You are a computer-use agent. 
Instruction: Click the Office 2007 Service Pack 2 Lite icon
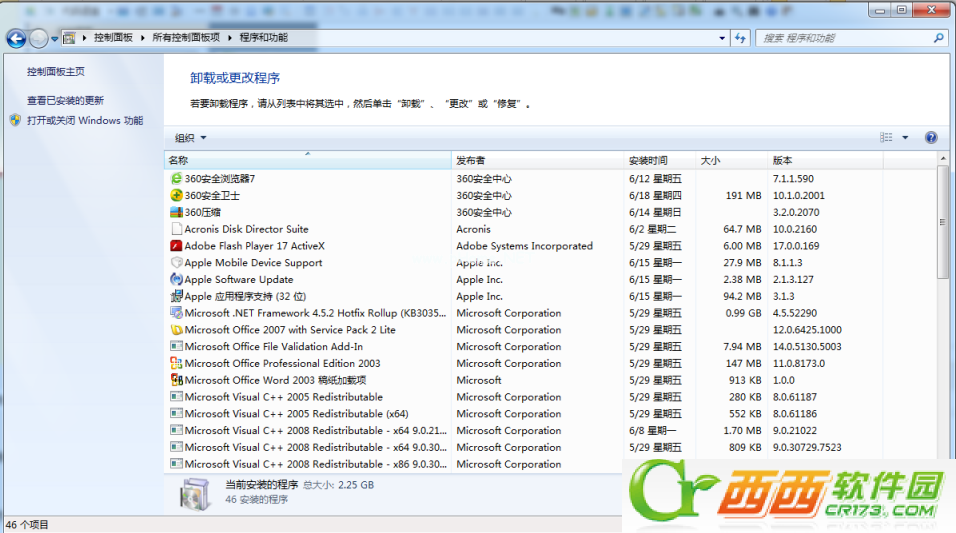(176, 329)
